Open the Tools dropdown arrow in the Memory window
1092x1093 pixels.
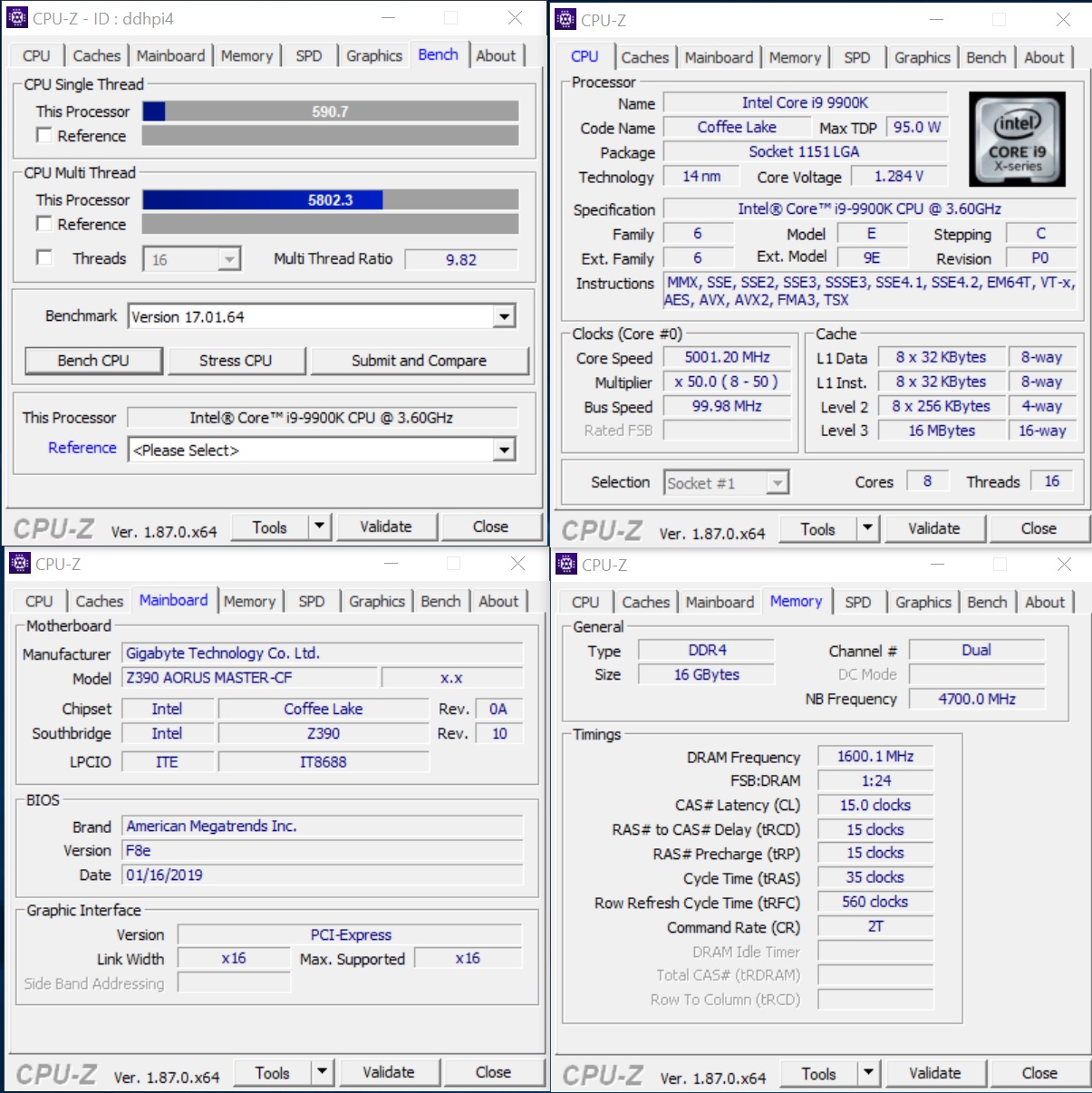pos(868,1073)
